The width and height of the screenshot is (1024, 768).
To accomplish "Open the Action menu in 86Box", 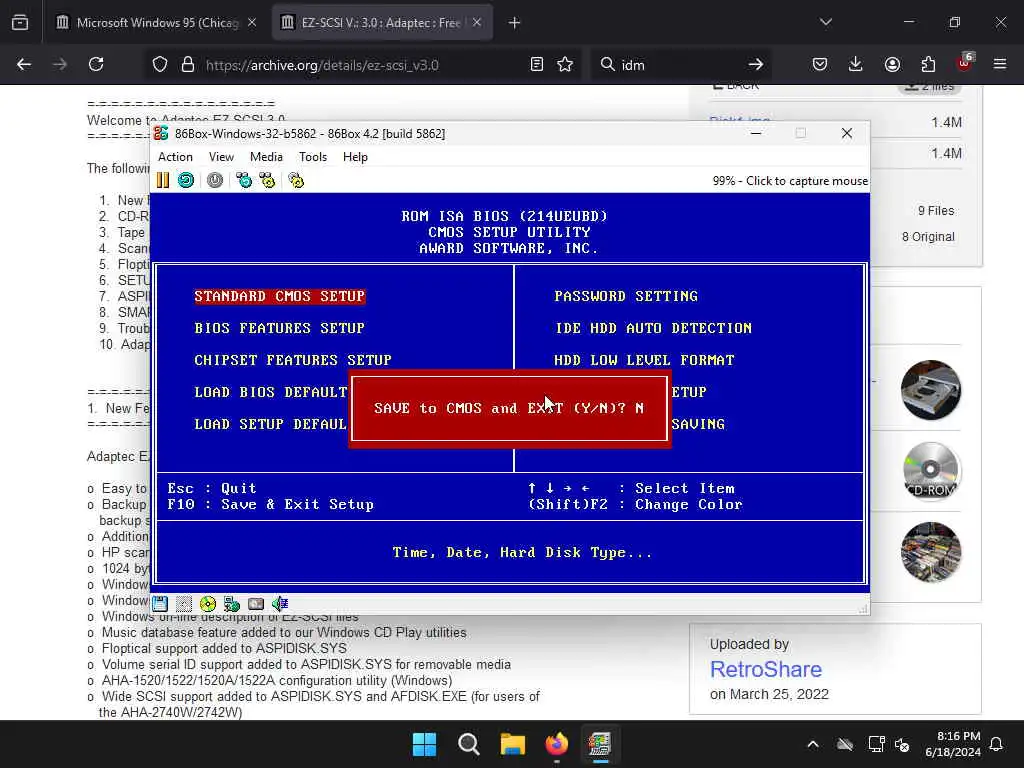I will (x=175, y=157).
